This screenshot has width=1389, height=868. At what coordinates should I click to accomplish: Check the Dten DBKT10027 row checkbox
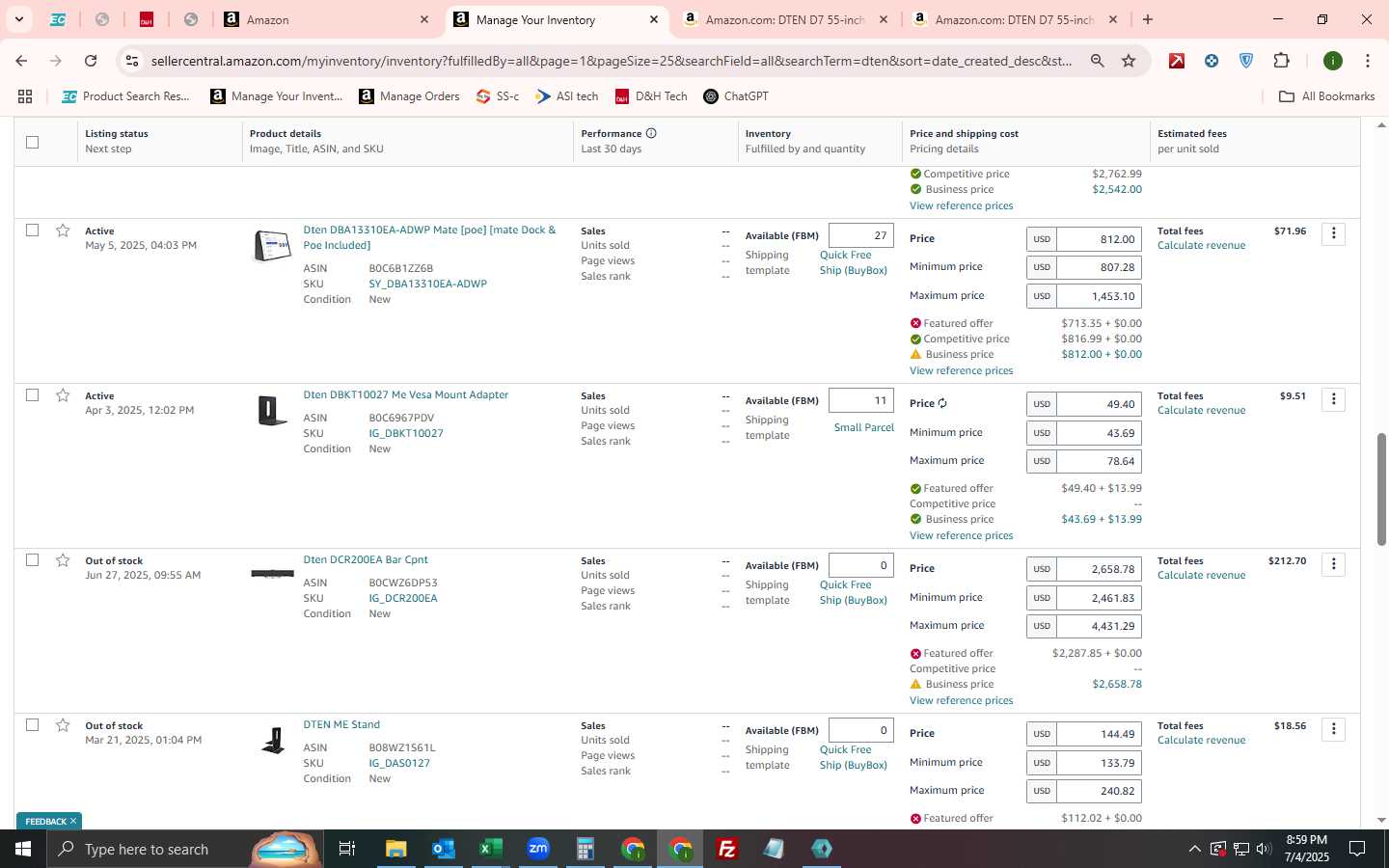coord(32,395)
